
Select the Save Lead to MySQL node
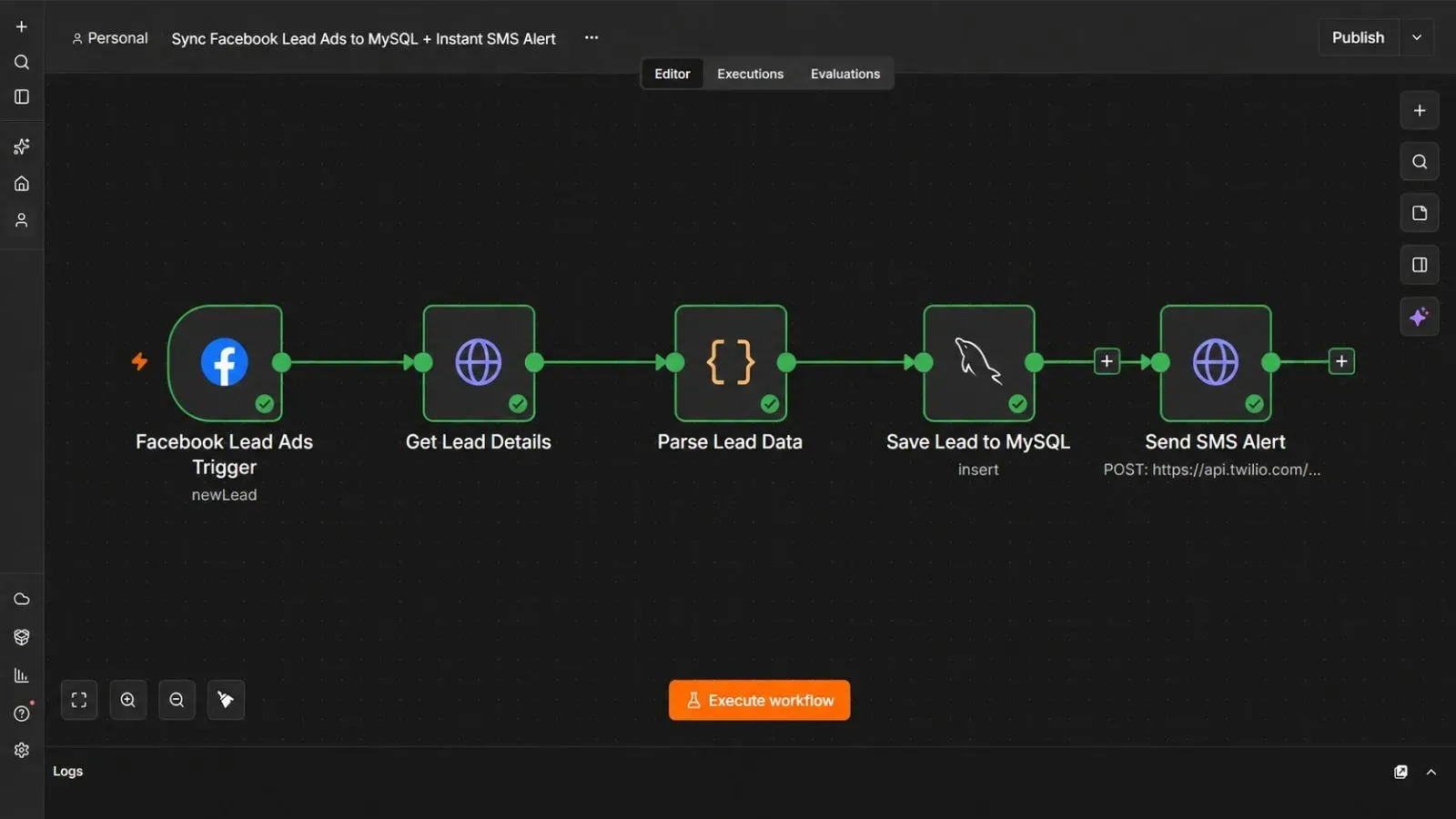(979, 363)
